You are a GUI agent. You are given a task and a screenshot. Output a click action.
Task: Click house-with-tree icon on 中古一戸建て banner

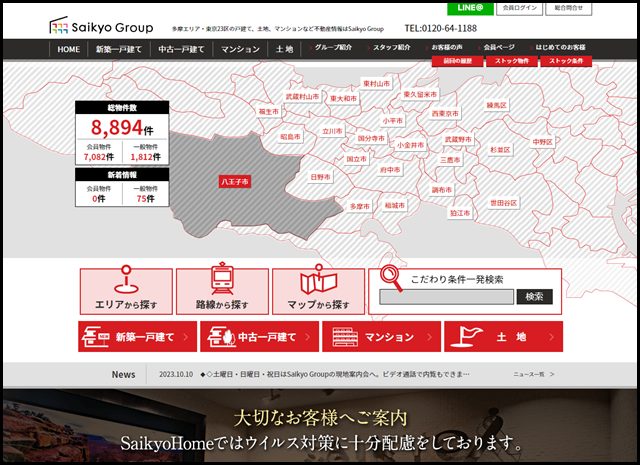click(x=222, y=337)
